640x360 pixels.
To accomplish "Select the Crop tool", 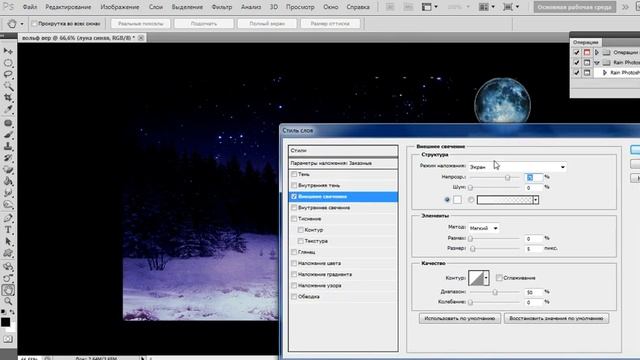I will coord(8,98).
